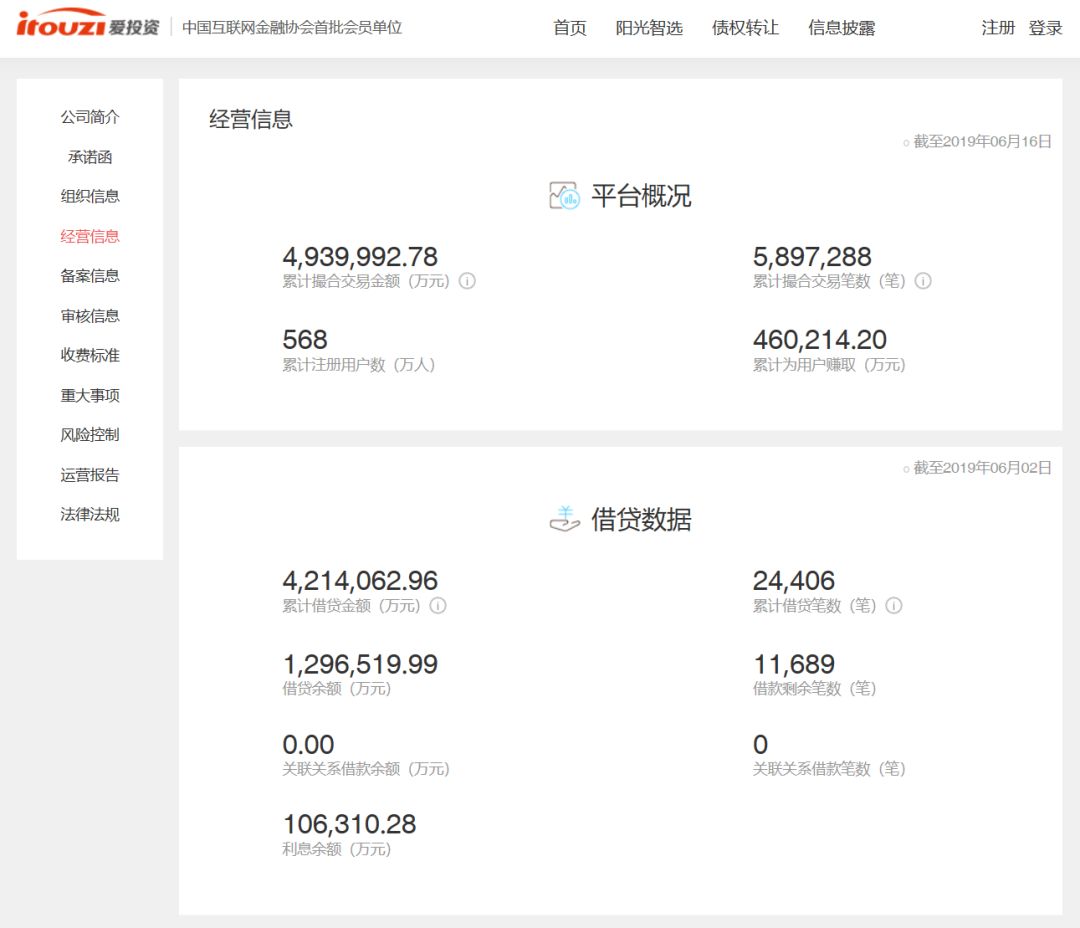Click info icon beside 累计撮合交易笔数
The image size is (1080, 928).
click(923, 281)
